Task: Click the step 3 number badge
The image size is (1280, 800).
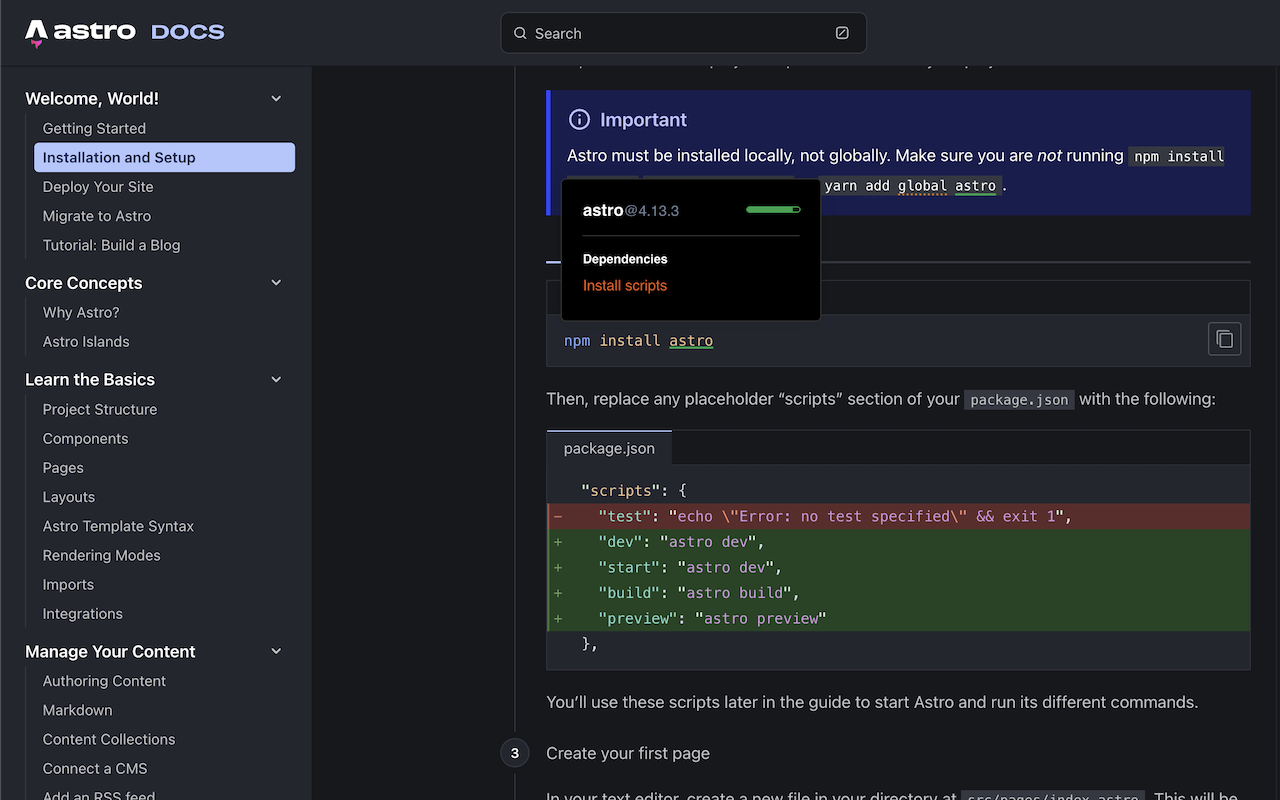Action: pyautogui.click(x=515, y=753)
